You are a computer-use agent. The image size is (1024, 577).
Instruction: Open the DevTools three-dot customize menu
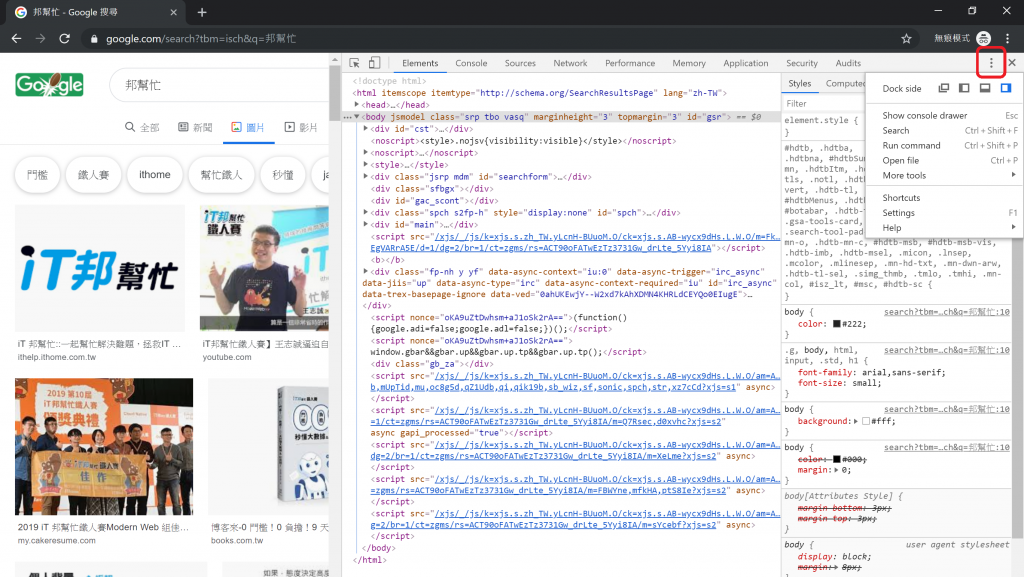click(991, 63)
